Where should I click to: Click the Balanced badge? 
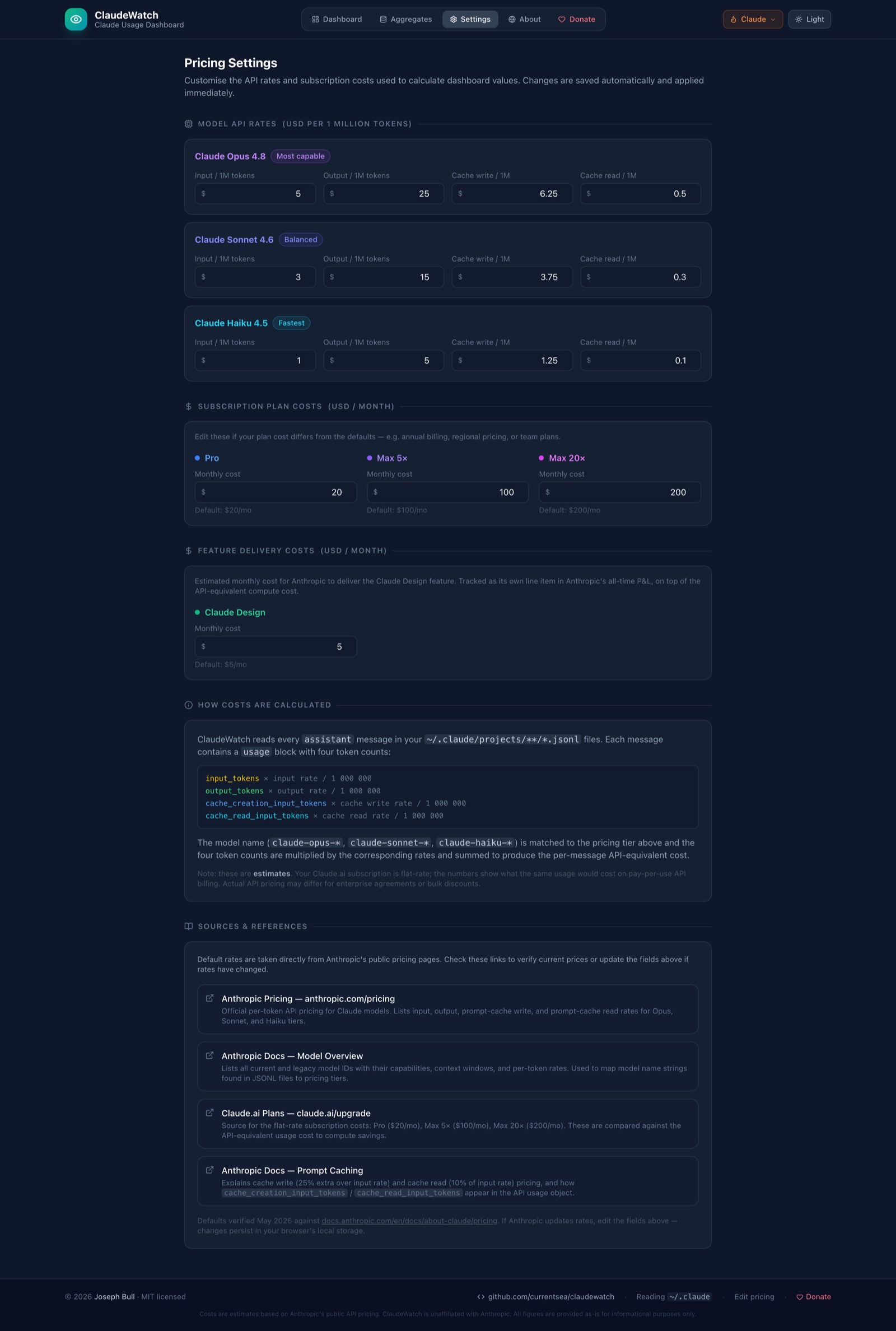(x=301, y=240)
